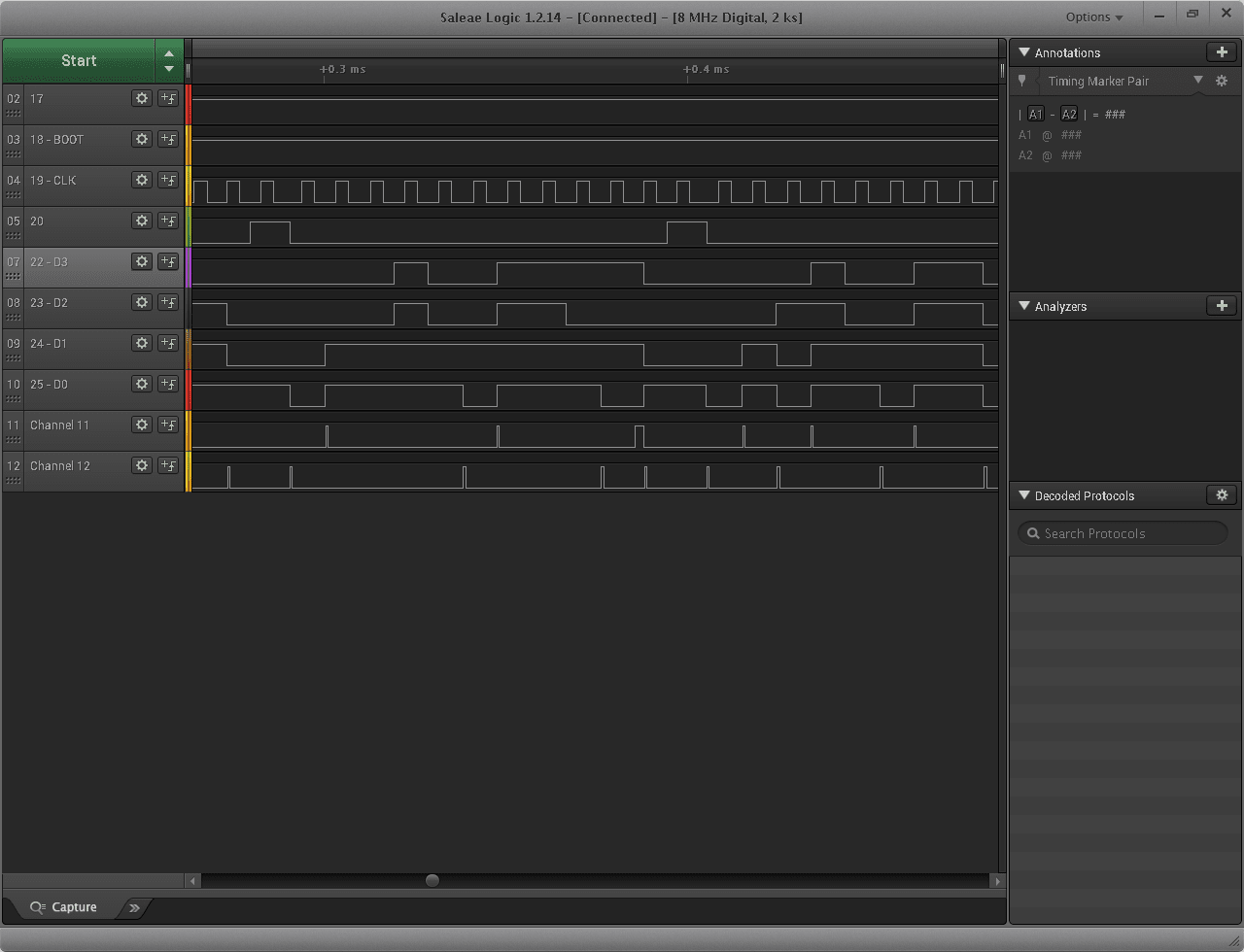Collapse the Annotations panel

pos(1023,52)
